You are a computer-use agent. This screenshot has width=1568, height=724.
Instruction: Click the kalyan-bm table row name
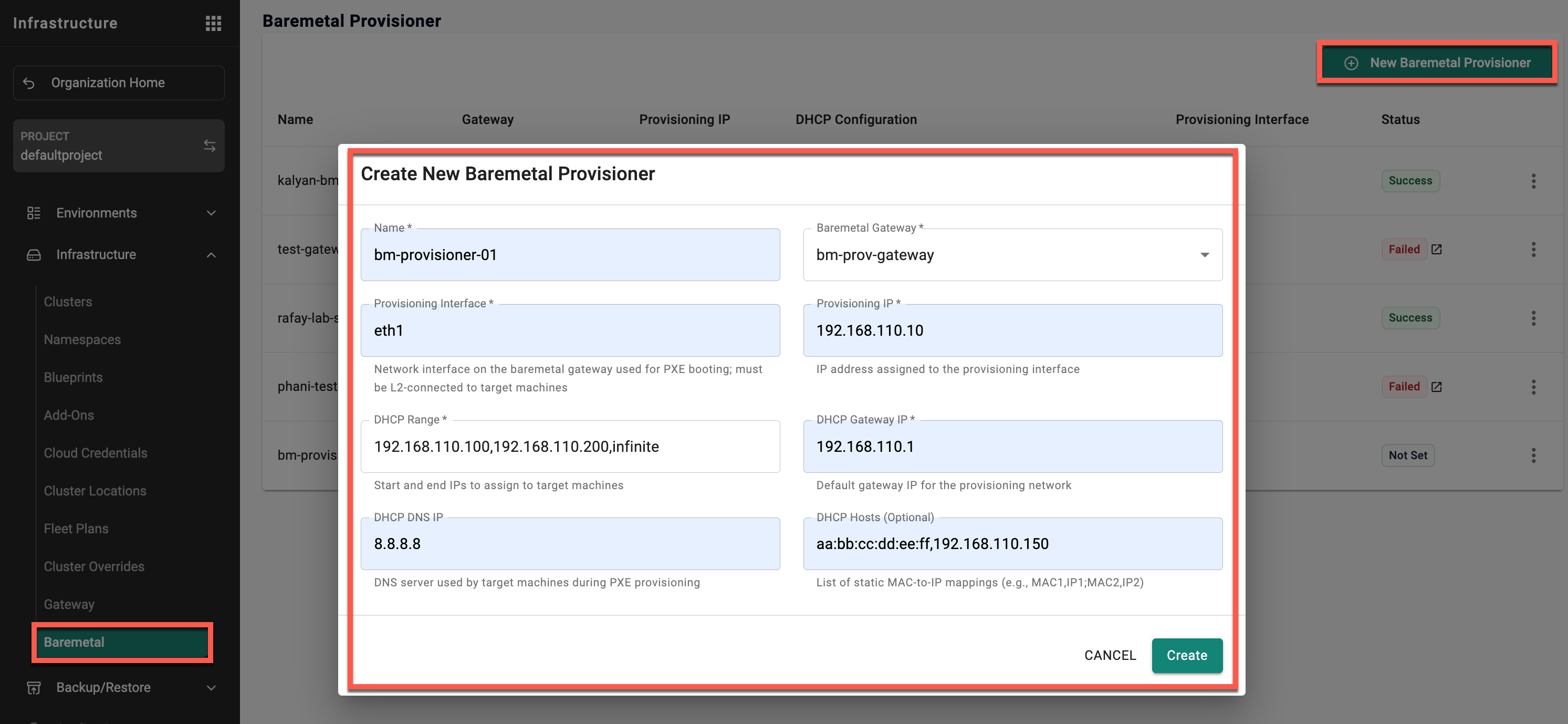pos(308,181)
